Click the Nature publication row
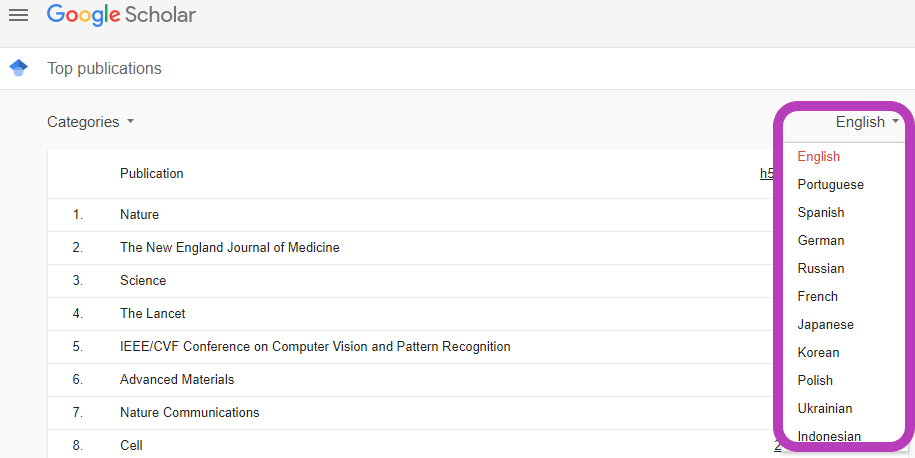The height and width of the screenshot is (458, 915). (410, 215)
